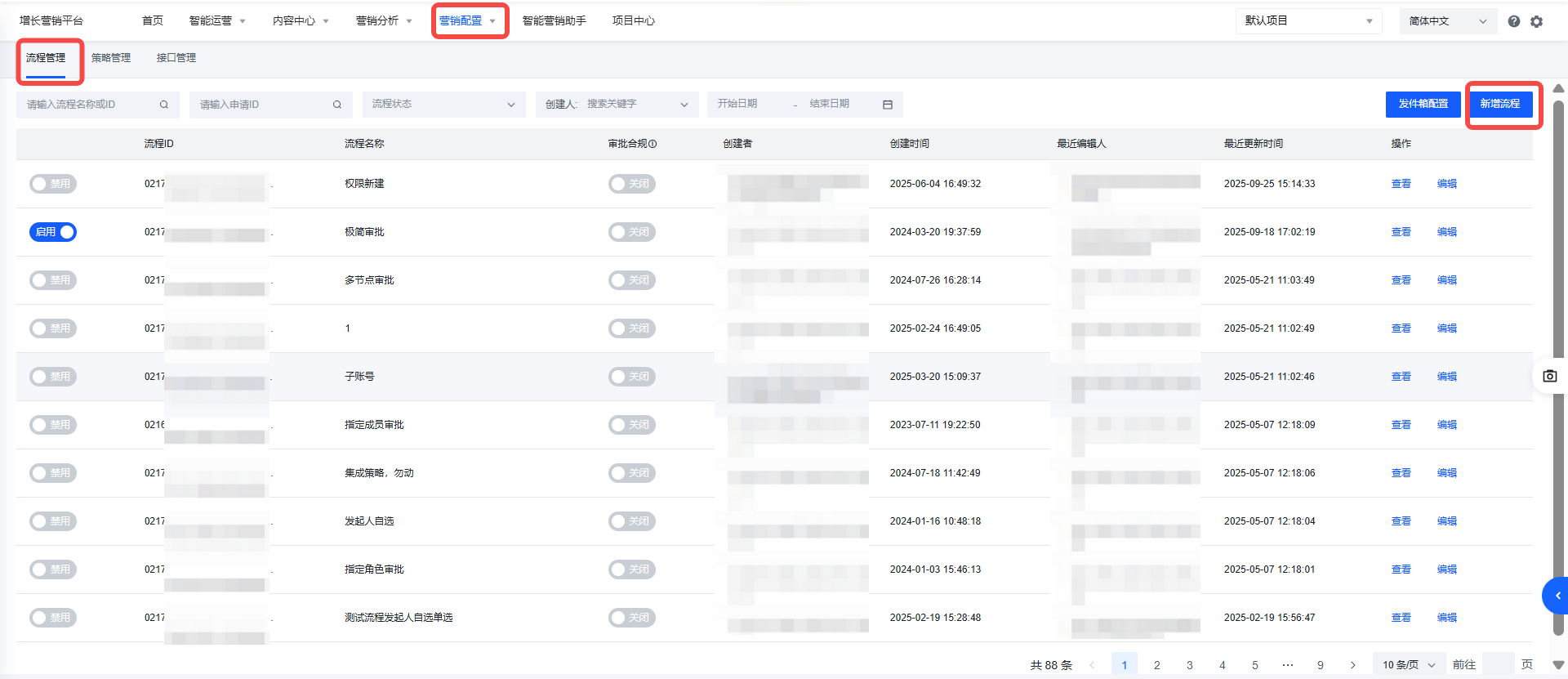Open the calendar icon in date range
This screenshot has width=1568, height=679.
click(888, 105)
